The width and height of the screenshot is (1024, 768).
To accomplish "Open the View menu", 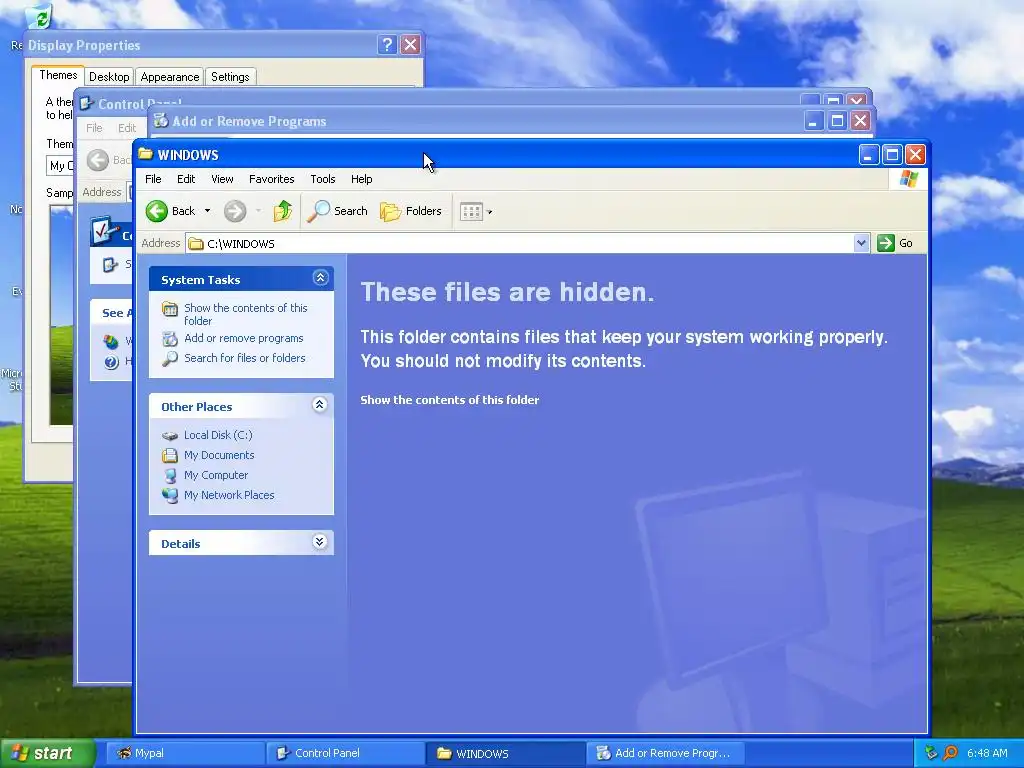I will [x=222, y=179].
